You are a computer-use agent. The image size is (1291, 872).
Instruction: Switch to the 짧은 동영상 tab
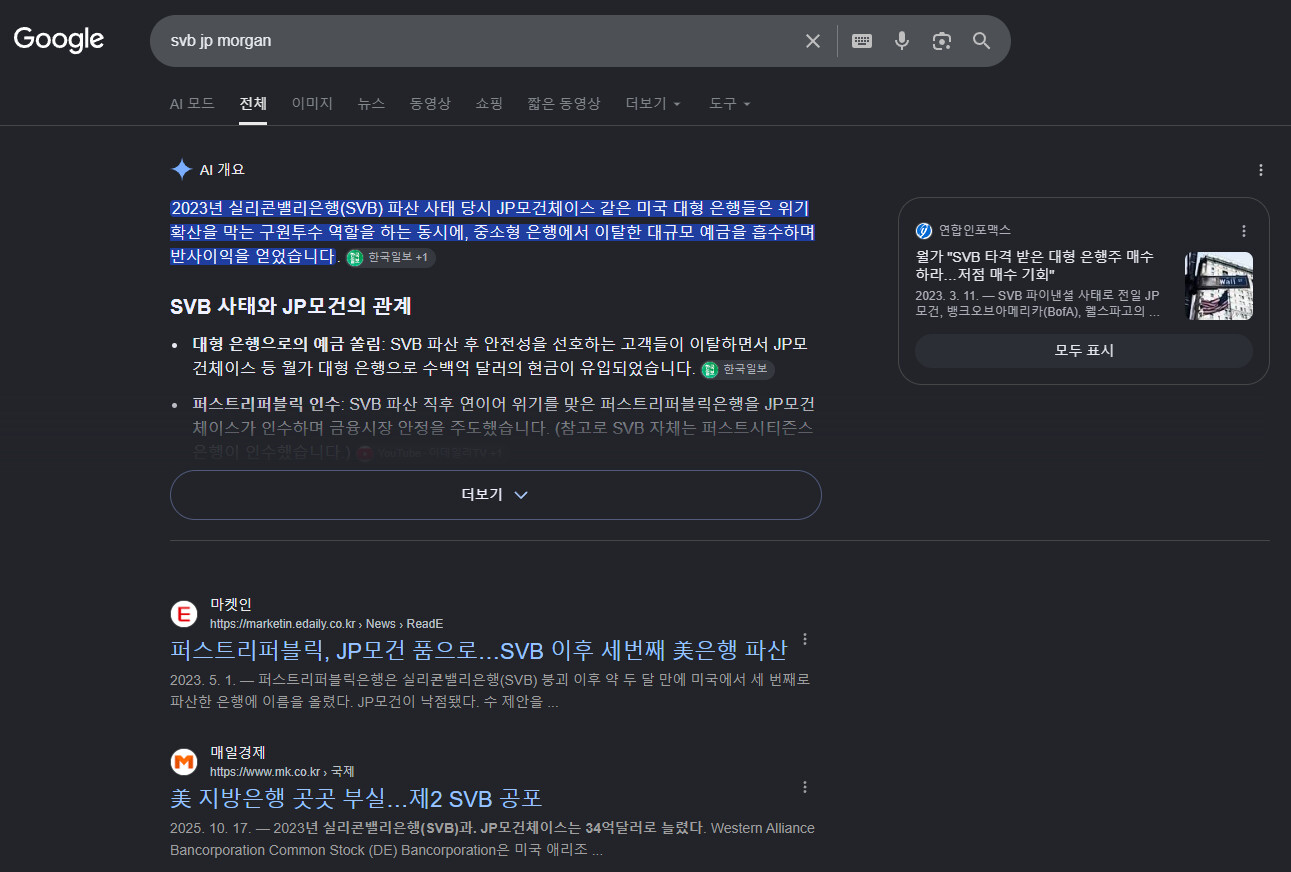(564, 104)
